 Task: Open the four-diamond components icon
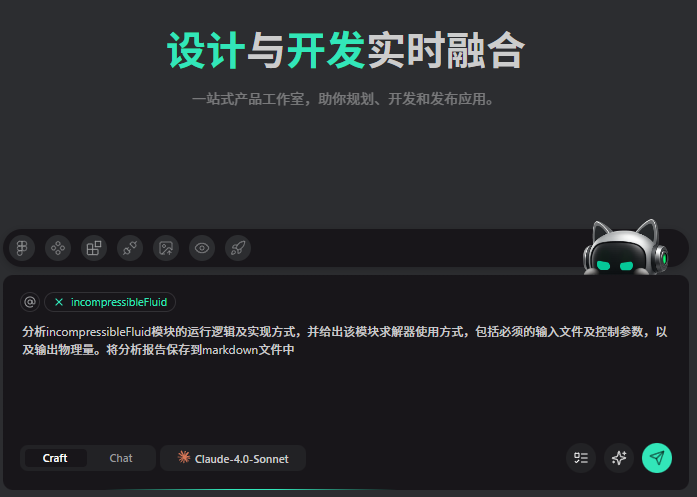coord(58,248)
